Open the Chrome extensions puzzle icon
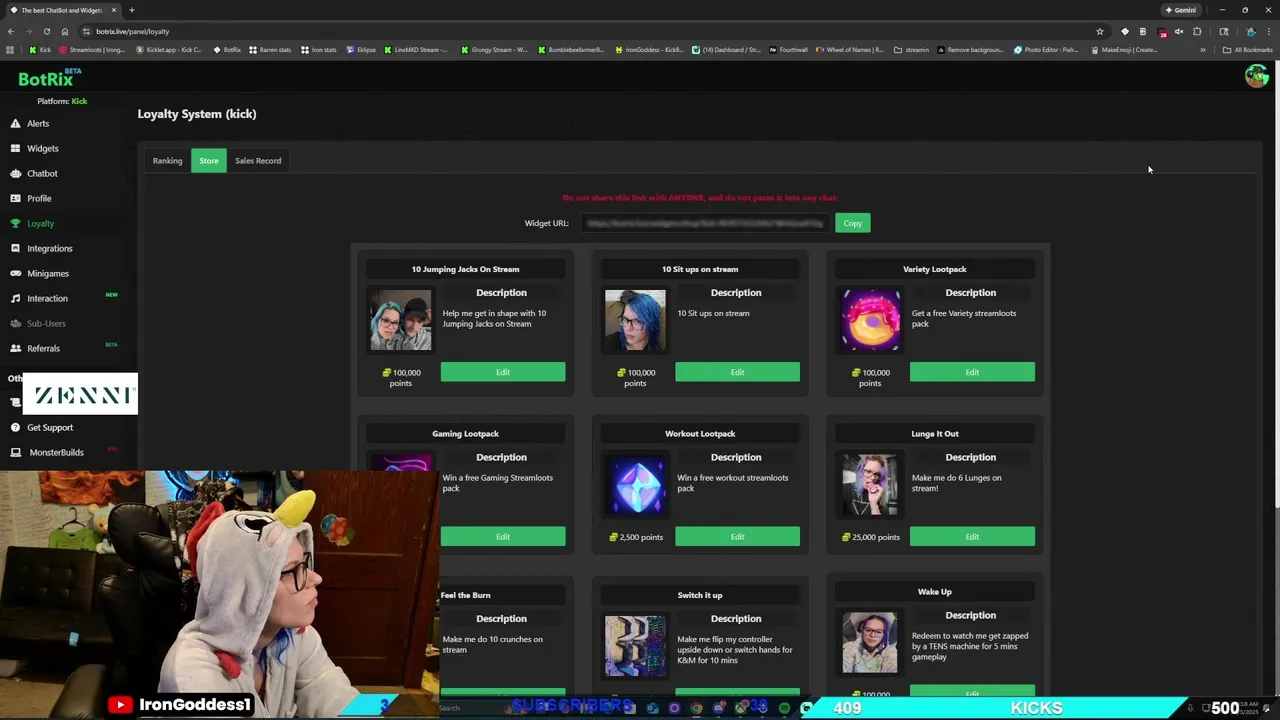The image size is (1280, 720). pos(1197,31)
